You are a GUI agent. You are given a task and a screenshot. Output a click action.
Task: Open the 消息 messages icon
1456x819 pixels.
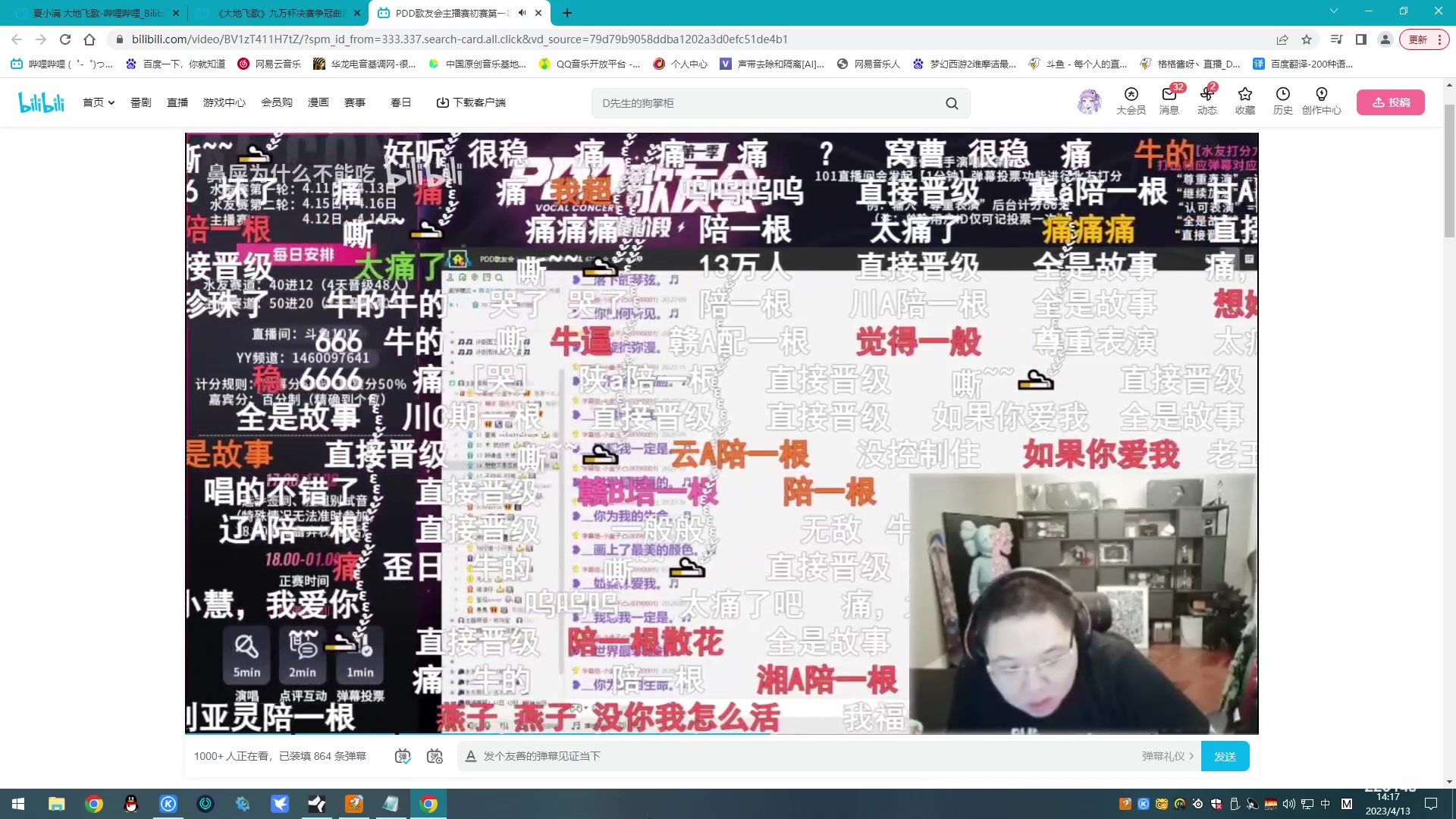(x=1169, y=101)
